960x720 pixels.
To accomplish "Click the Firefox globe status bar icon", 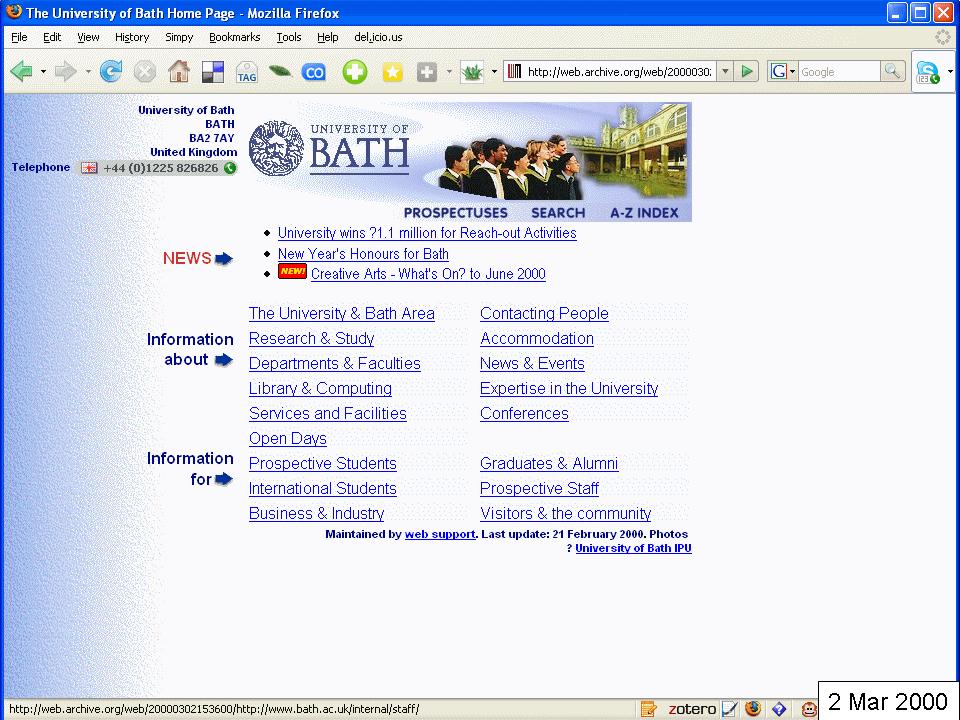I will [753, 709].
